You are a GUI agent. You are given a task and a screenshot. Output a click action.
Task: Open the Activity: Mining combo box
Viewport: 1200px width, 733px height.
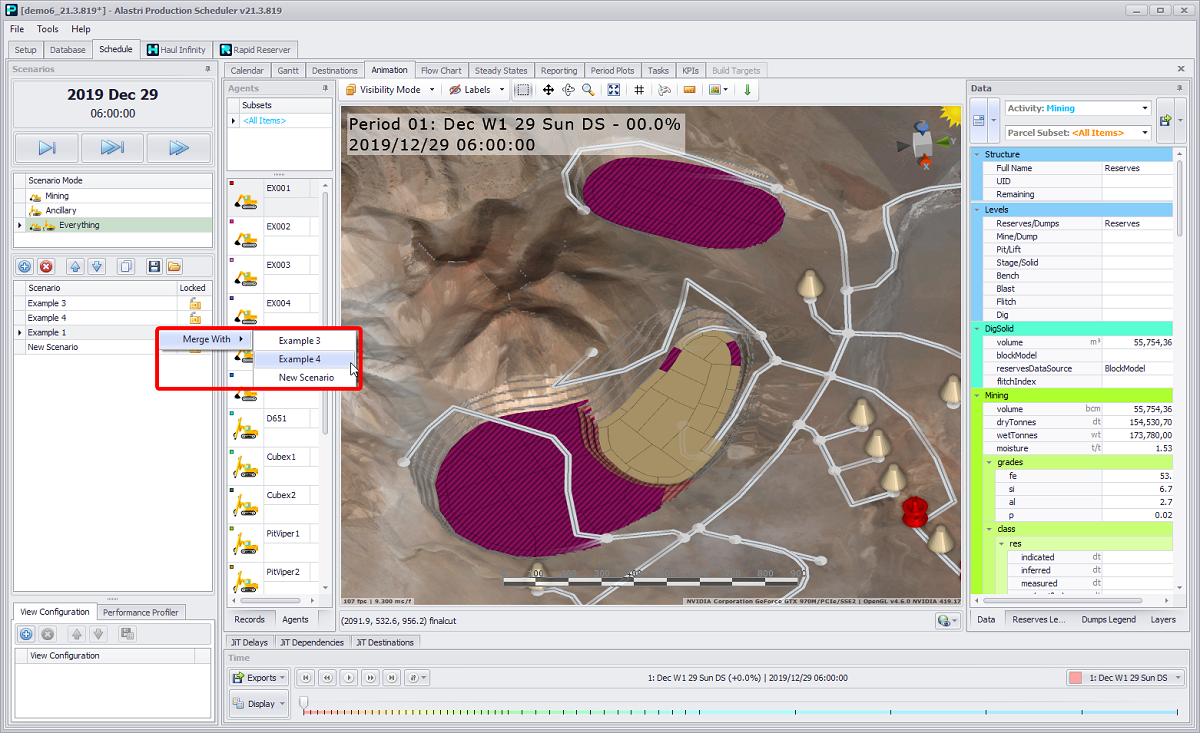pyautogui.click(x=1077, y=108)
